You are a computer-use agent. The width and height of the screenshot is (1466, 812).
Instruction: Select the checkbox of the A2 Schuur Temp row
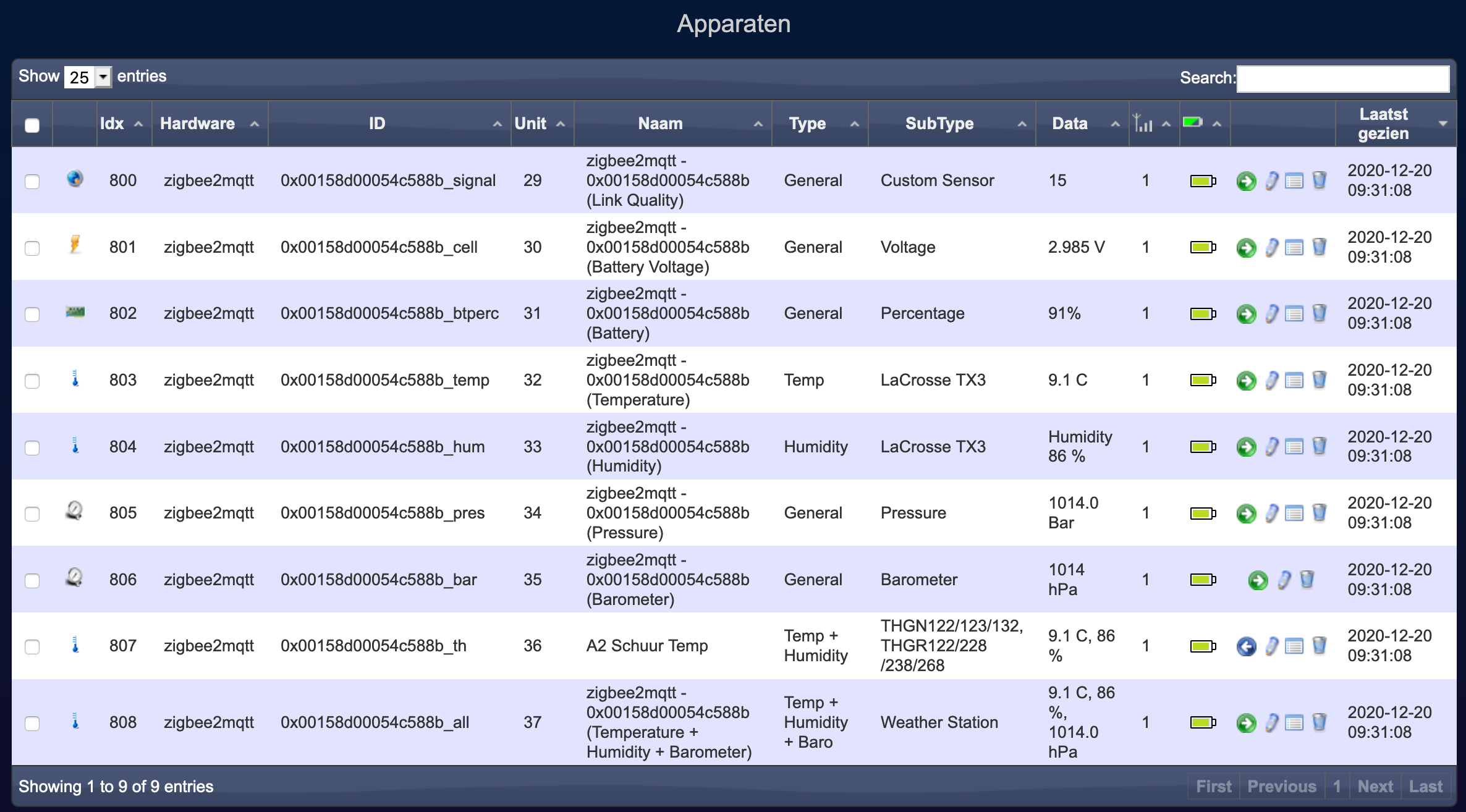click(32, 646)
